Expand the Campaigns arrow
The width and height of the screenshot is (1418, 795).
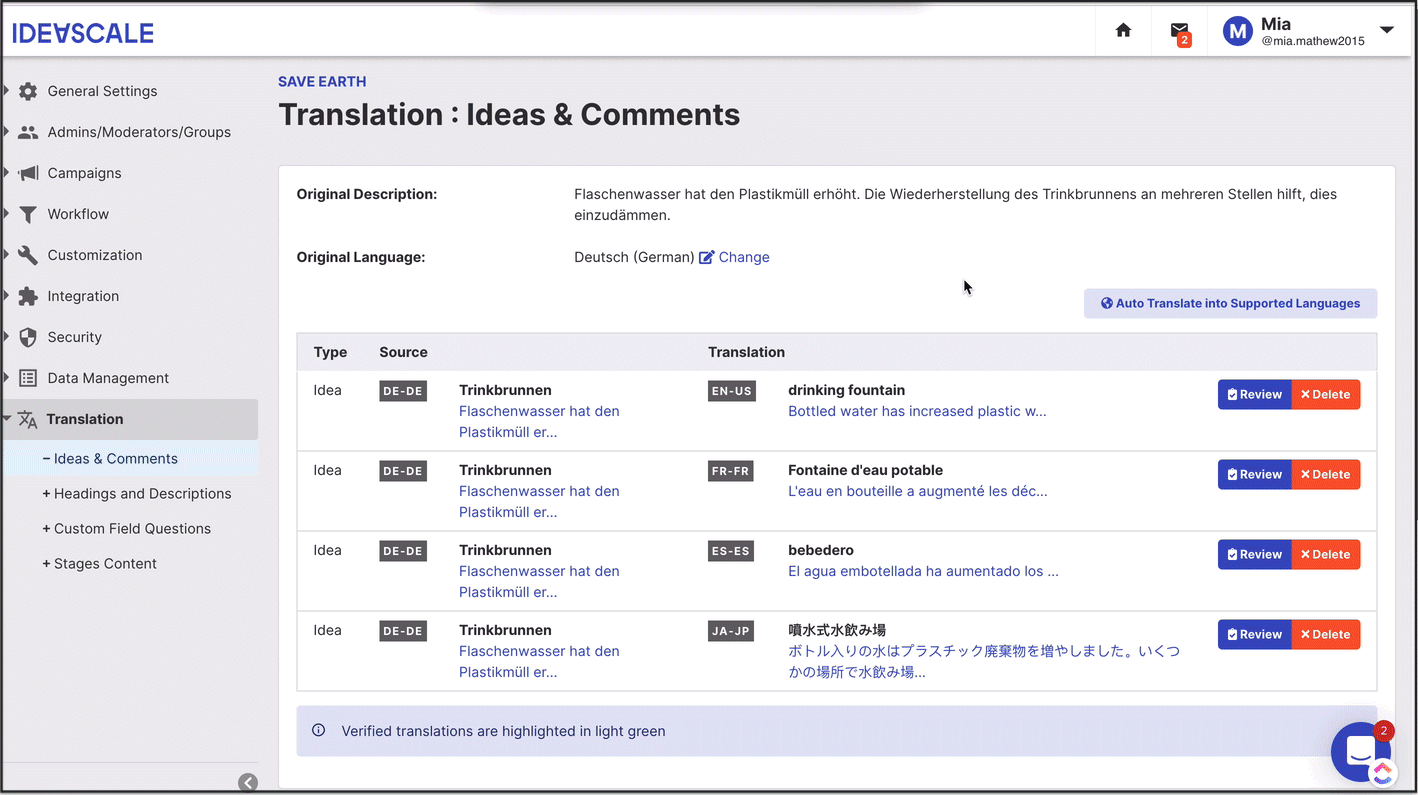point(6,173)
